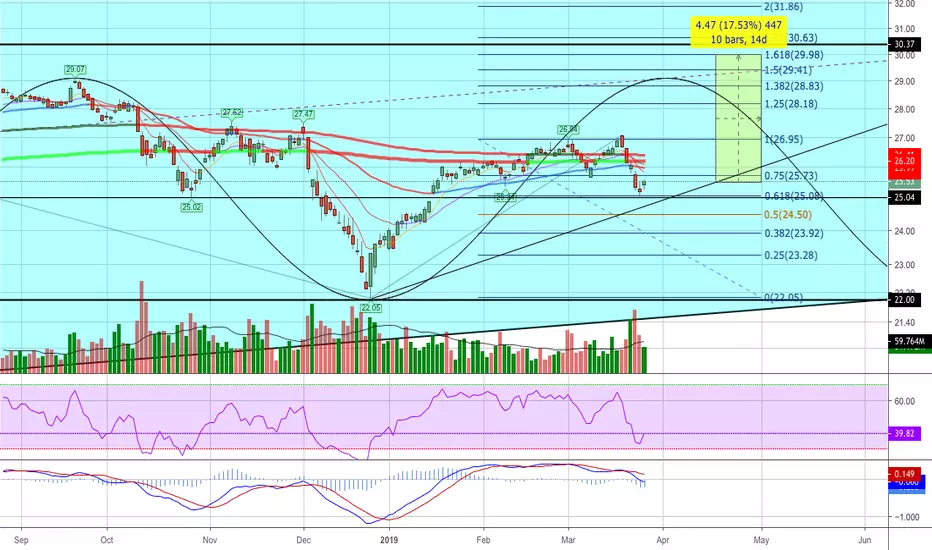Click Apr on the time axis
Image resolution: width=932 pixels, height=550 pixels.
(x=663, y=540)
